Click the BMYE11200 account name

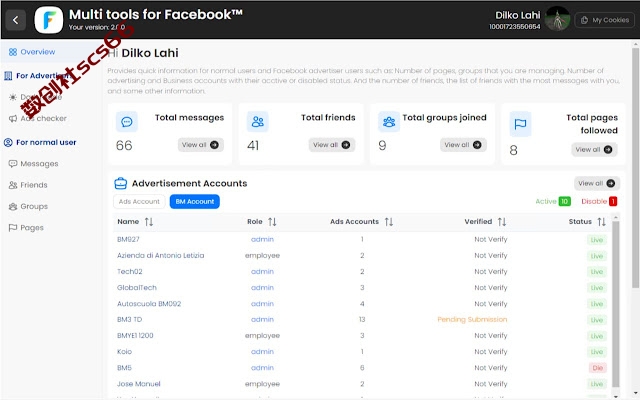135,336
